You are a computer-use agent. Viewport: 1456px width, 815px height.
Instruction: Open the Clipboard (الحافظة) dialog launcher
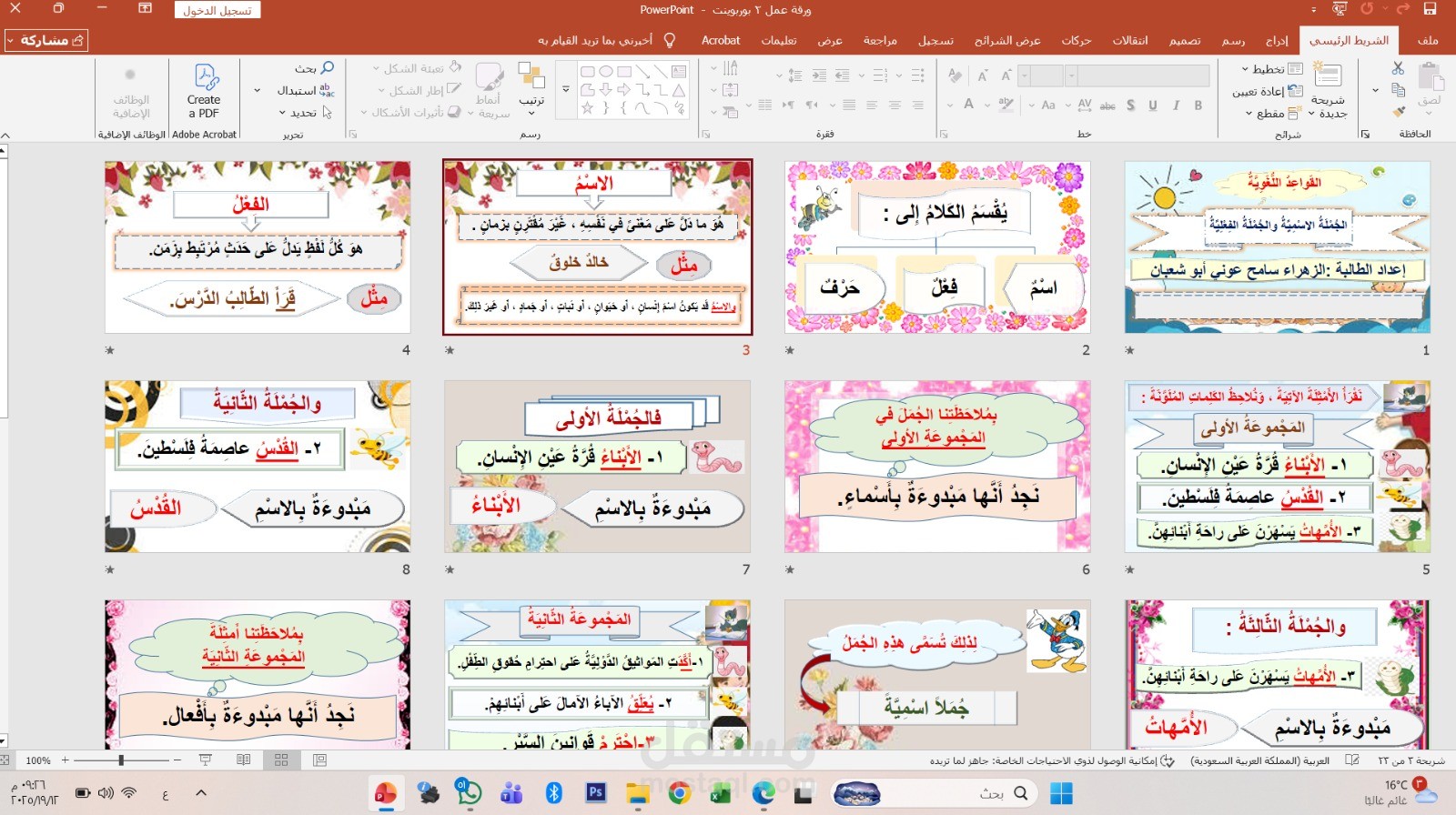tap(1365, 135)
